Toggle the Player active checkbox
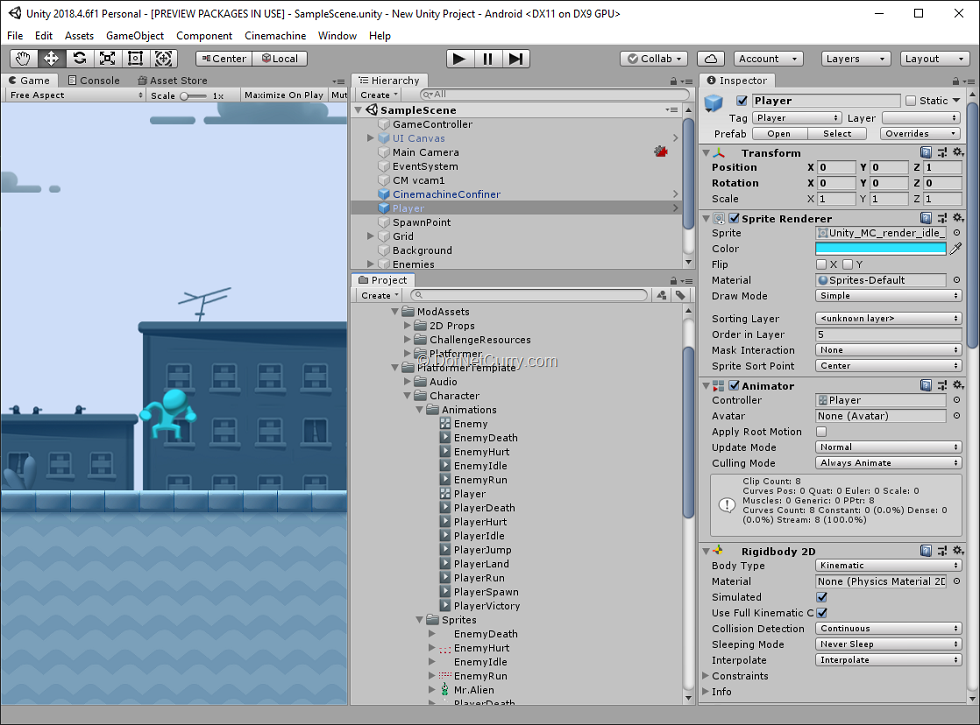 click(x=741, y=101)
